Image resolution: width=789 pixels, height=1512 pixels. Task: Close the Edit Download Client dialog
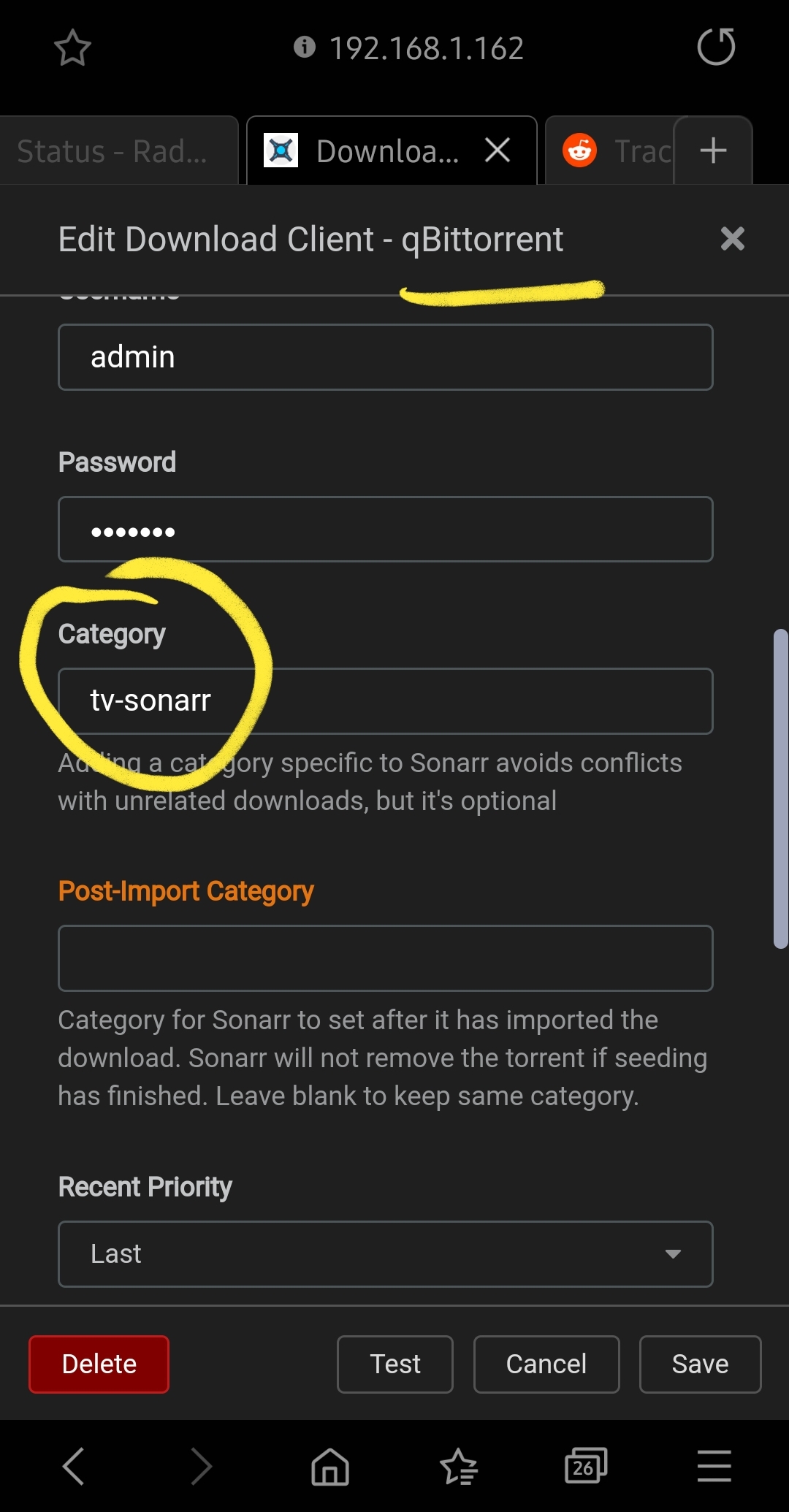[x=732, y=239]
